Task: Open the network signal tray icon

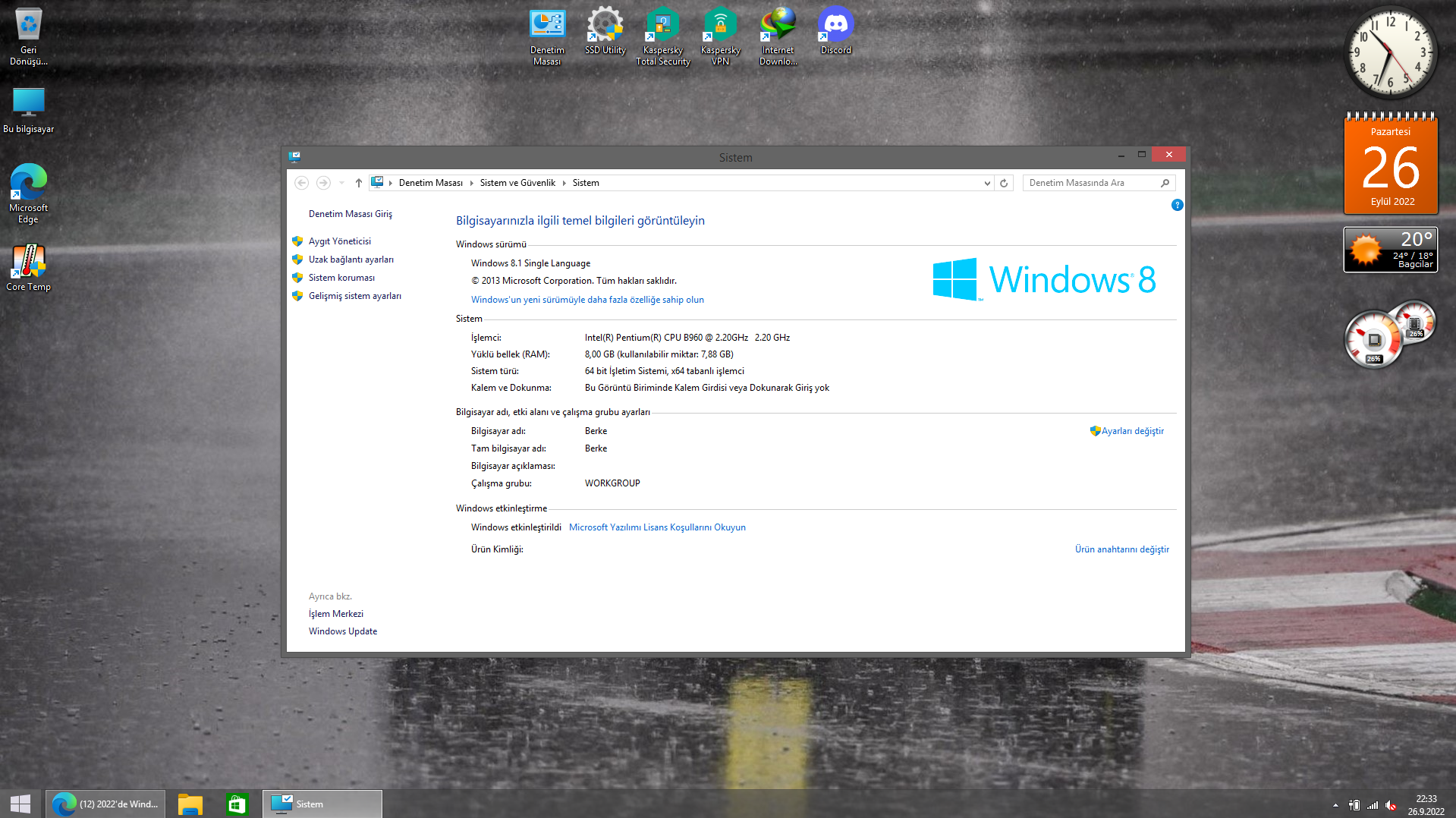Action: coord(1373,805)
